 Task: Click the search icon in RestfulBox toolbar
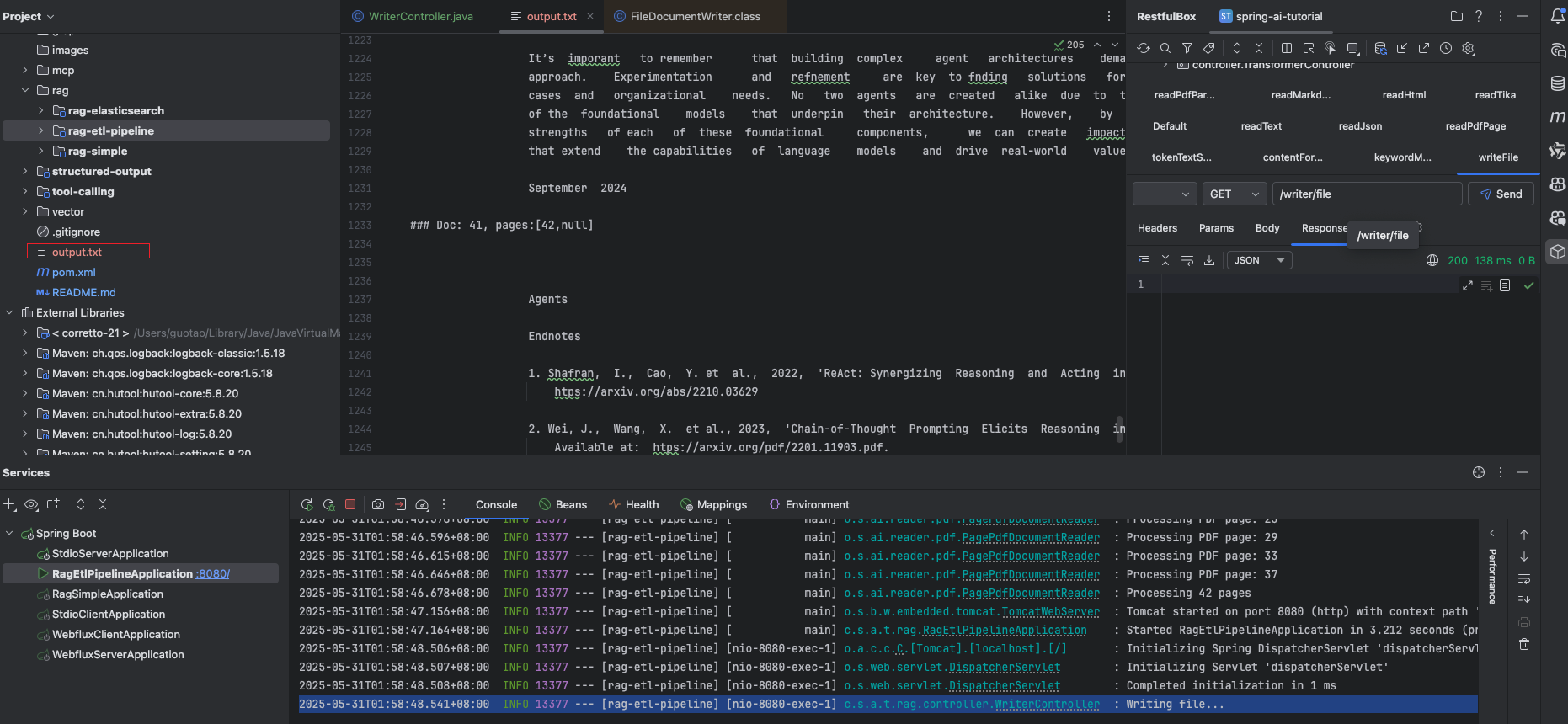pos(1165,48)
